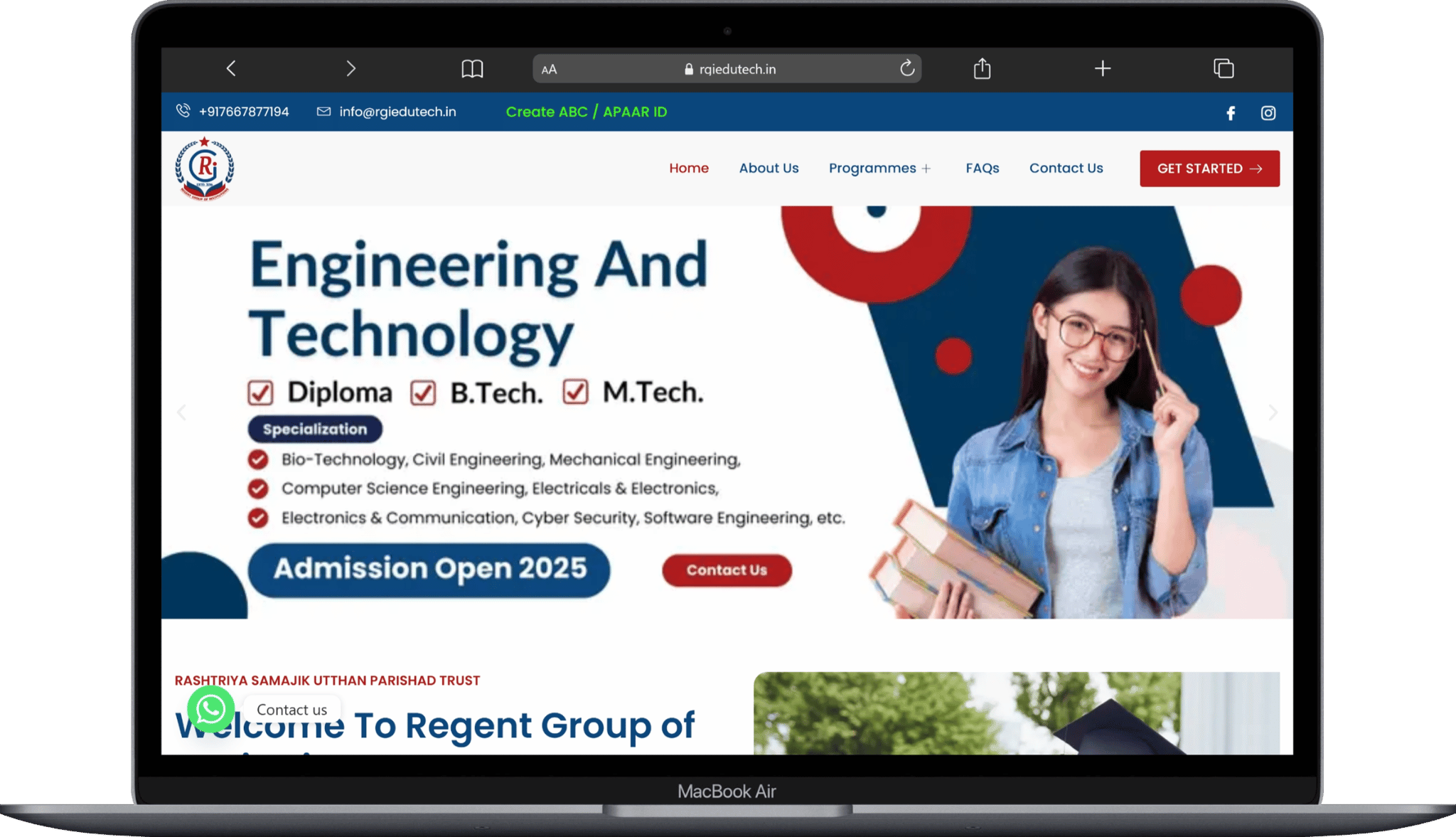This screenshot has width=1456, height=837.
Task: Visit the Facebook page icon
Action: (1231, 113)
